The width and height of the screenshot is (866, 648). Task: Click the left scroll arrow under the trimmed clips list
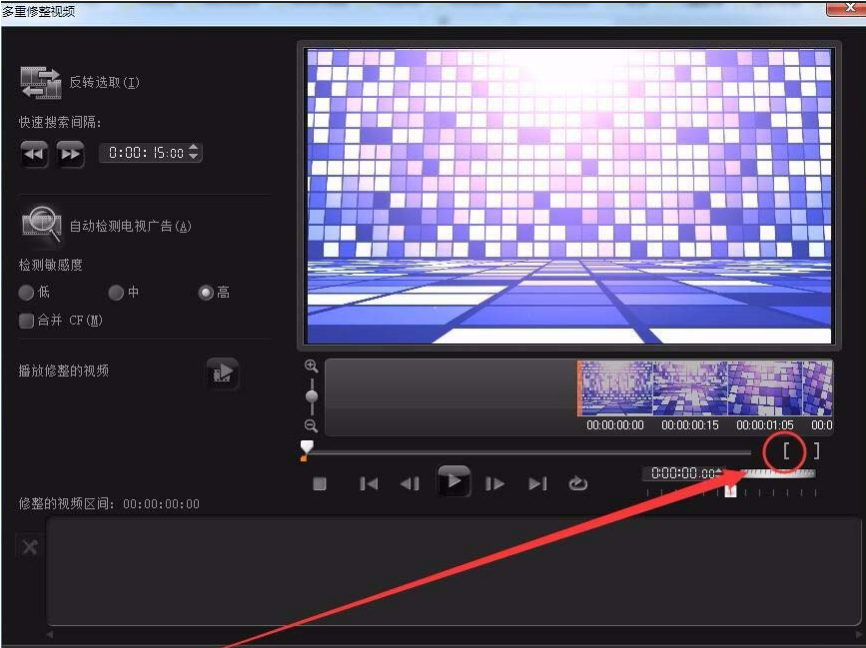[50, 635]
